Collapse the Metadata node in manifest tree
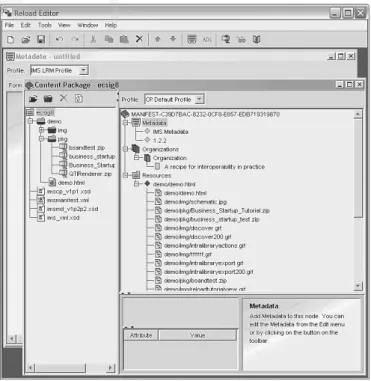The width and height of the screenshot is (371, 381). pyautogui.click(x=126, y=123)
